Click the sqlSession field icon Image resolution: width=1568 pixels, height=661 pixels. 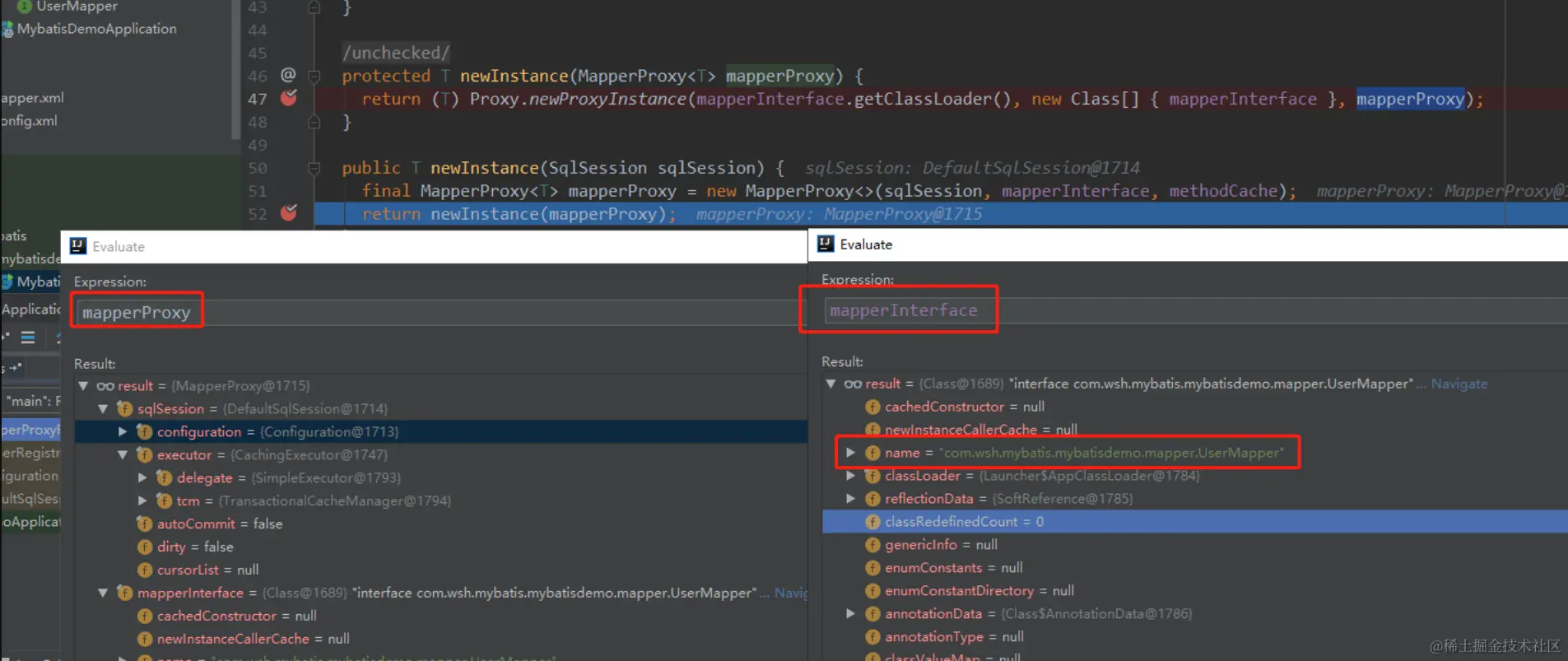click(x=124, y=408)
